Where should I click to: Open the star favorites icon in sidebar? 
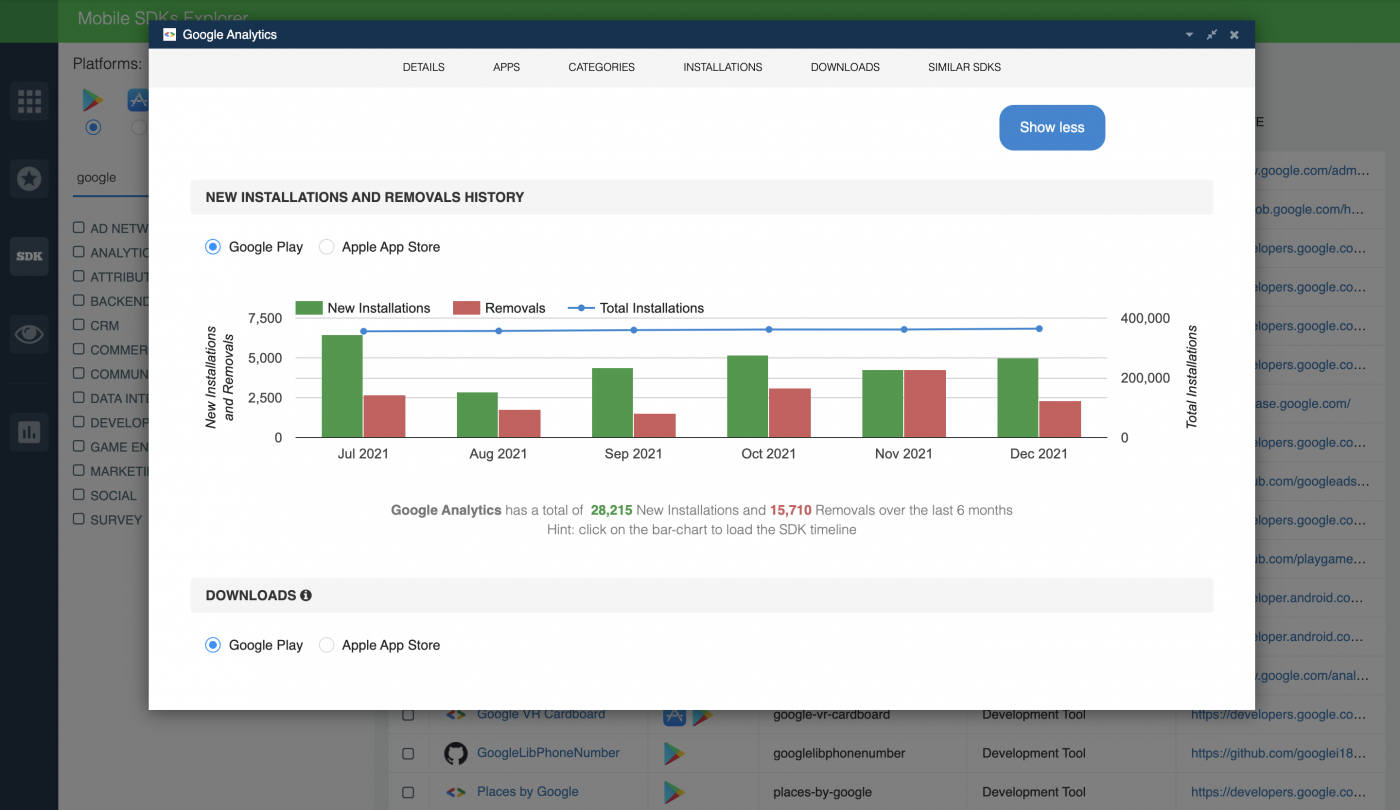pos(29,178)
